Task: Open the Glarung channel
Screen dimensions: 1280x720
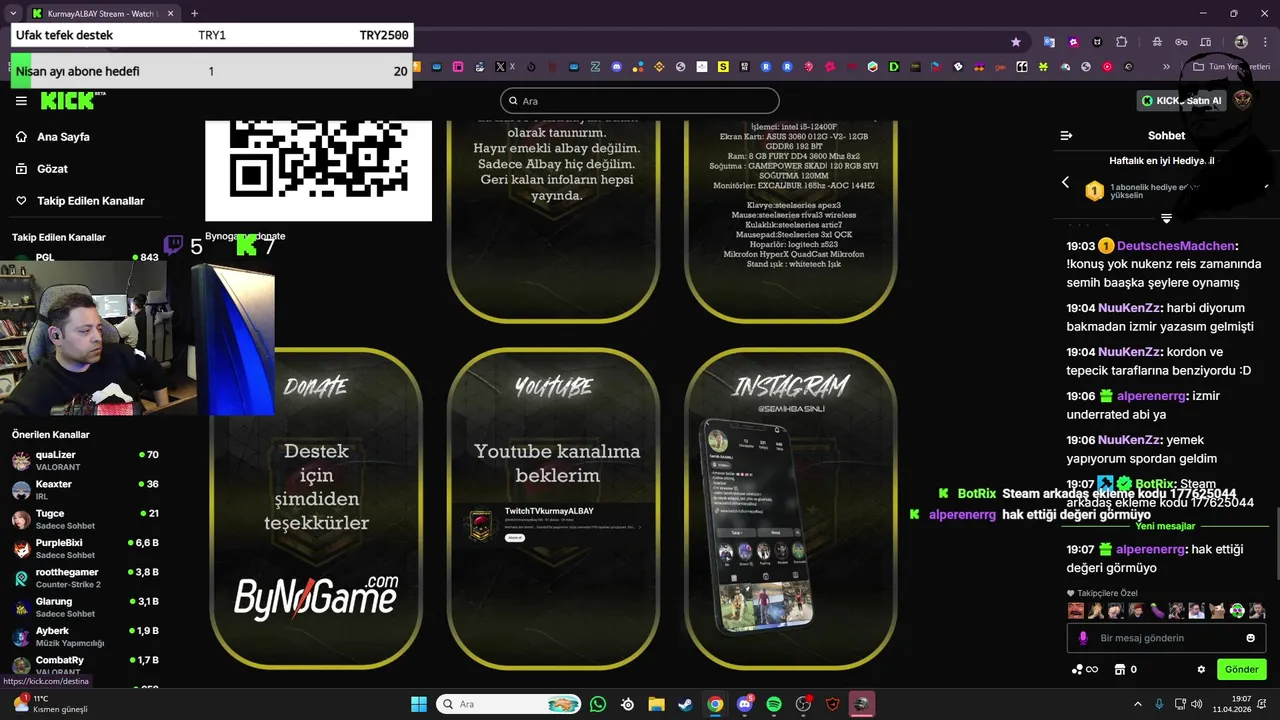Action: pos(85,607)
